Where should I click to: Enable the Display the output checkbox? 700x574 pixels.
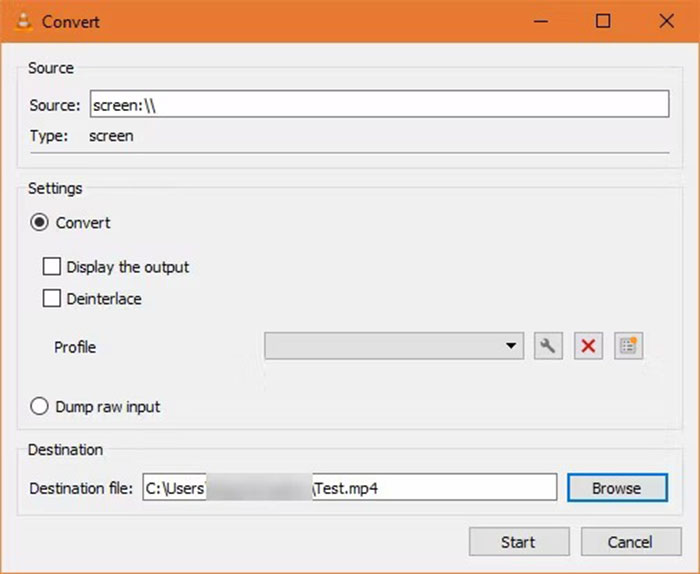point(51,267)
